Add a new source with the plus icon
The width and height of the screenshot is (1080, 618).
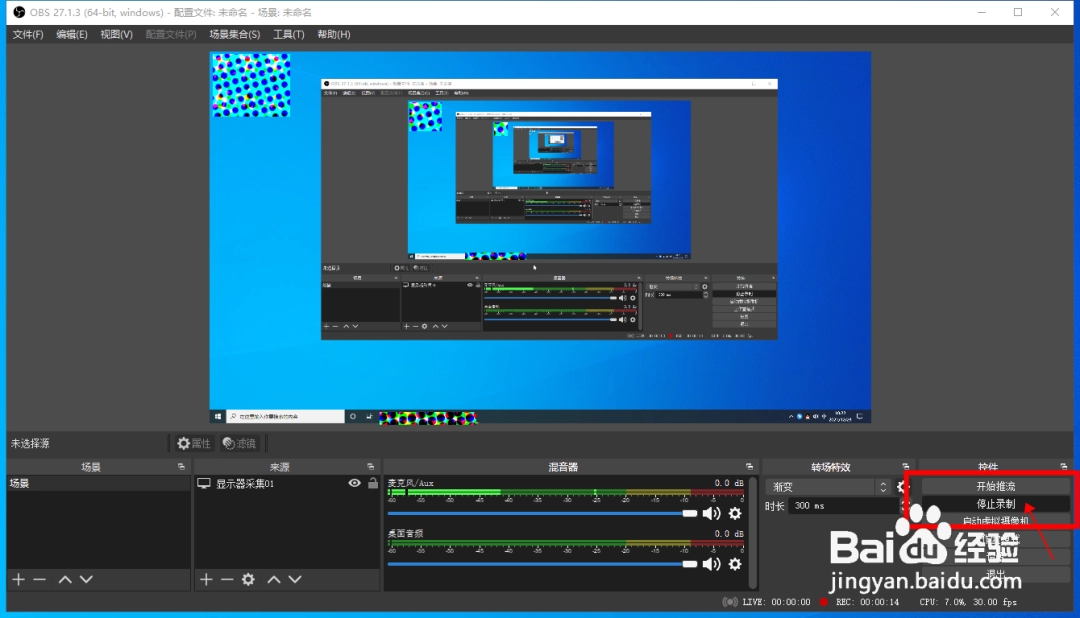[x=206, y=579]
